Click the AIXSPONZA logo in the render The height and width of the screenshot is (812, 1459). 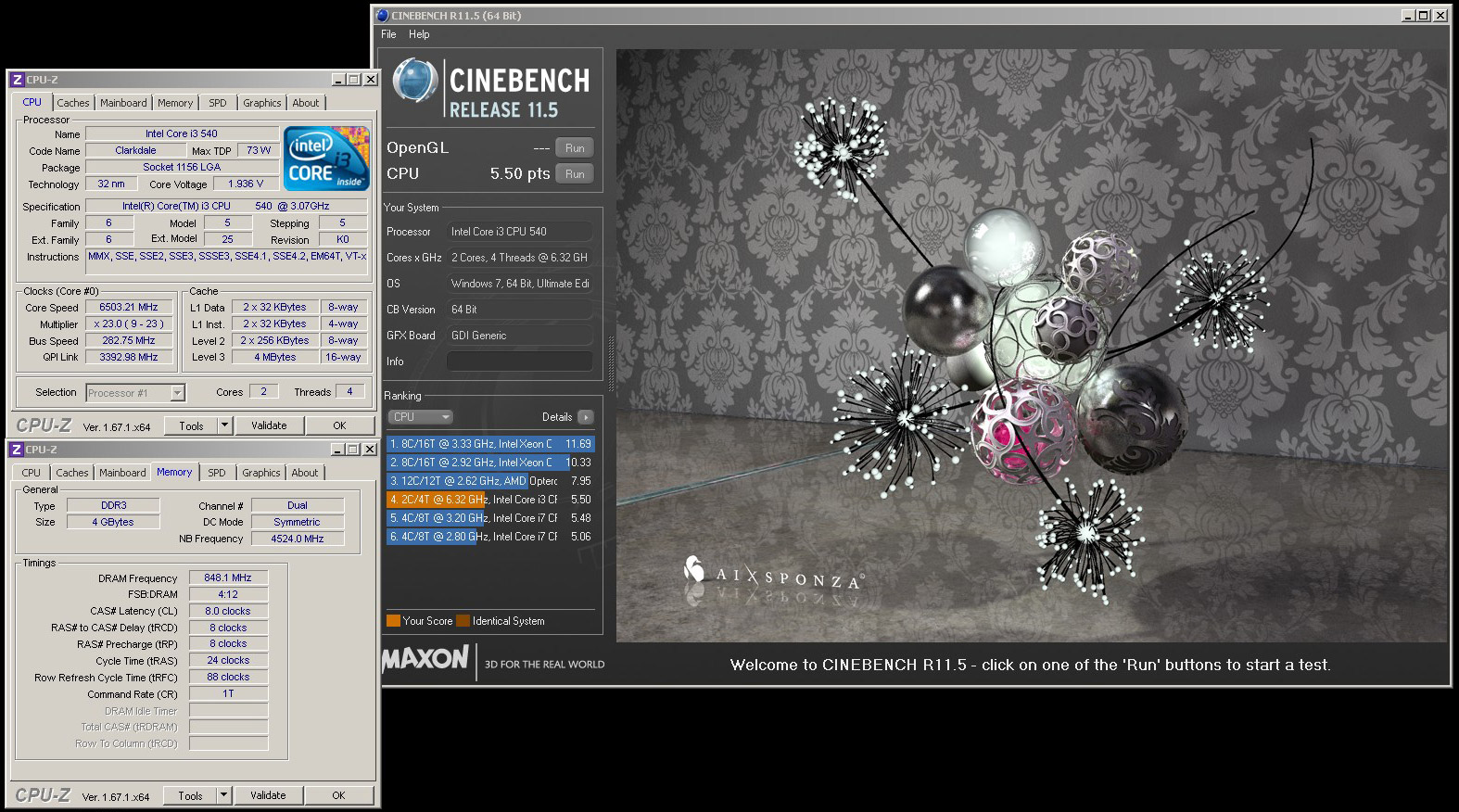[773, 574]
